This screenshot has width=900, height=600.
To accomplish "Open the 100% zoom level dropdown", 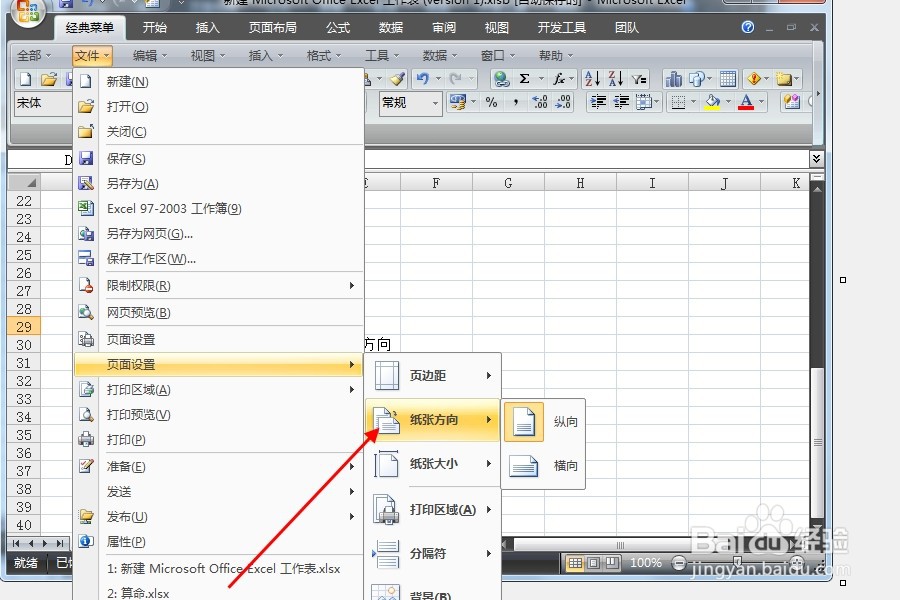I will [x=646, y=562].
